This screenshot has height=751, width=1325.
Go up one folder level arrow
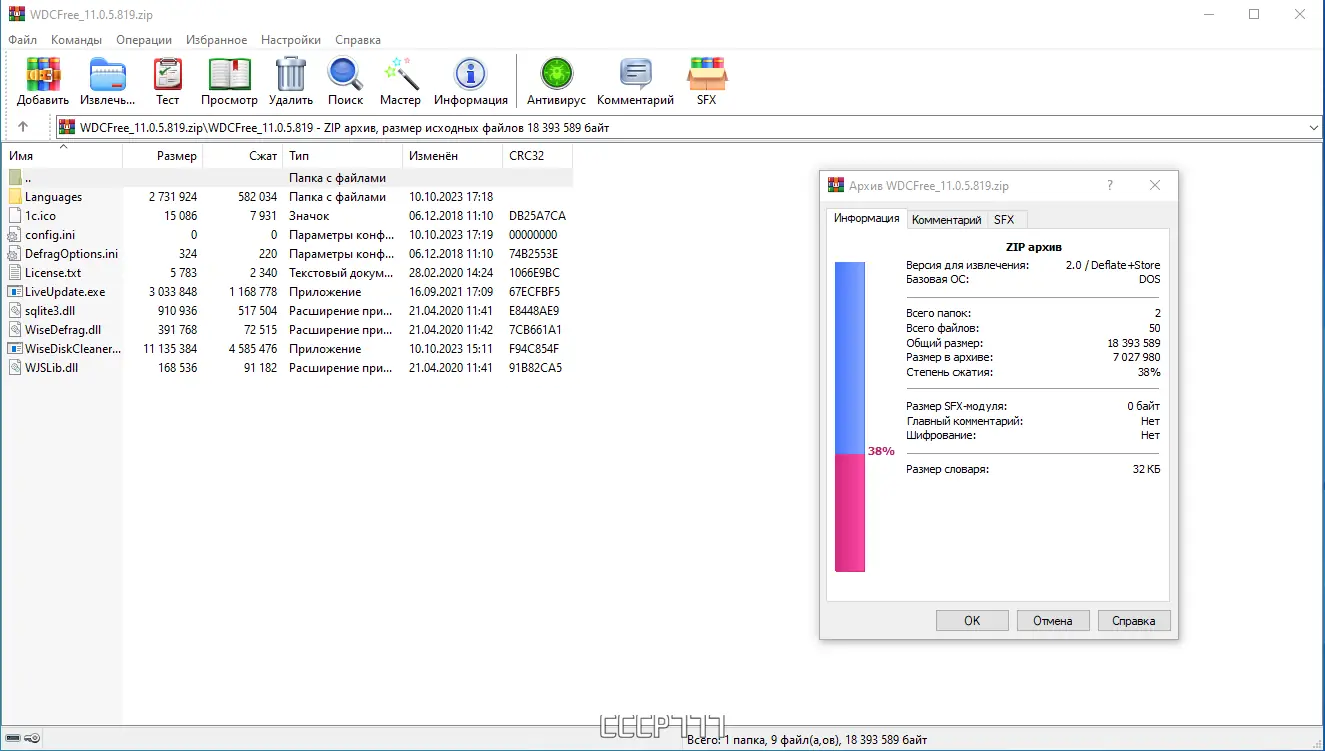[x=23, y=127]
